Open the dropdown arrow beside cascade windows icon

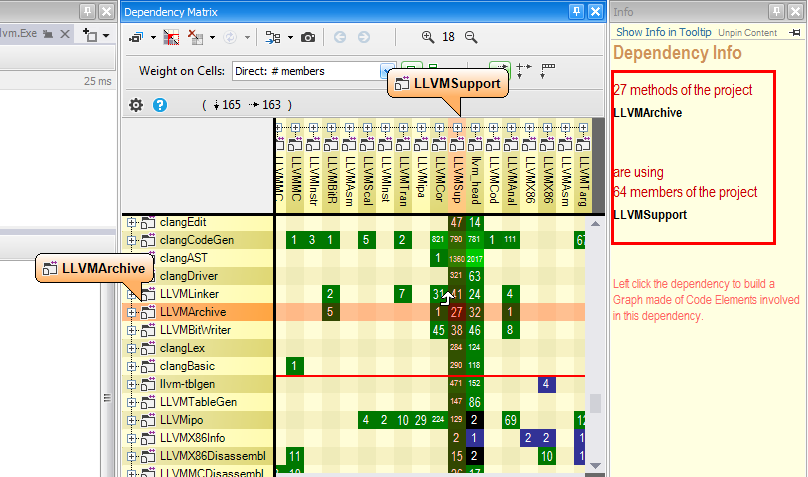click(x=153, y=38)
